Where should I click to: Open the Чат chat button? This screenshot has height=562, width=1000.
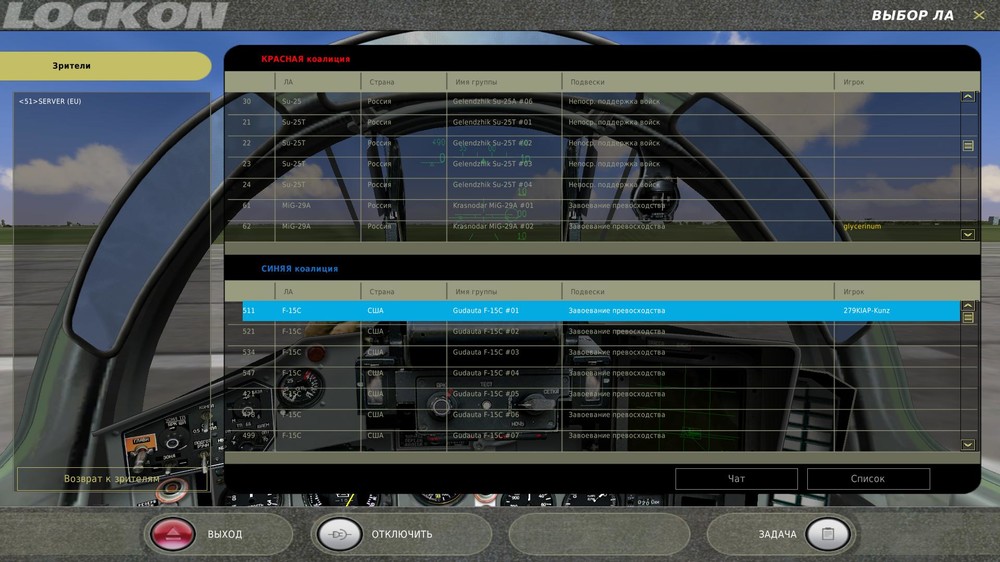point(736,478)
